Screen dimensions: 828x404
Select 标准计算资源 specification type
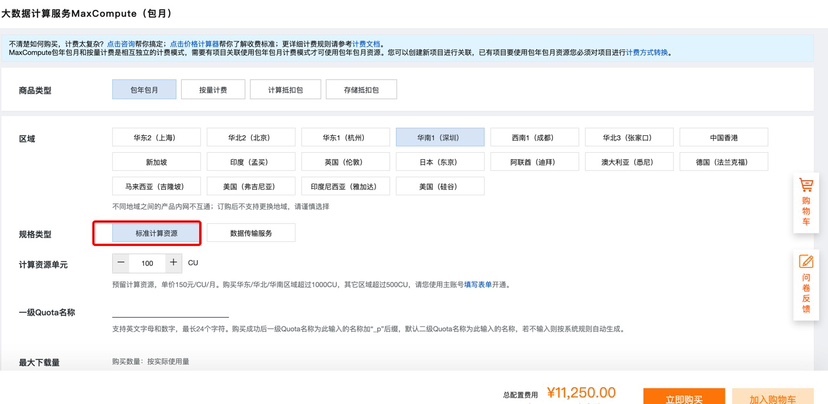(156, 233)
